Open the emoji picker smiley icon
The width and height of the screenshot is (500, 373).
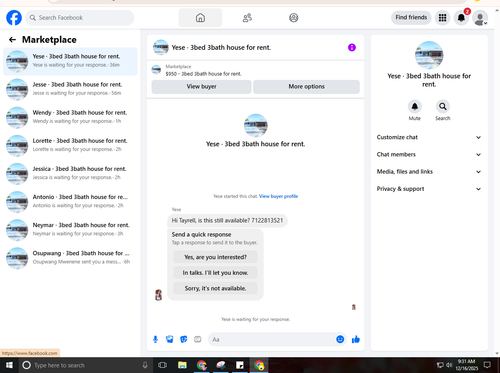(x=340, y=339)
